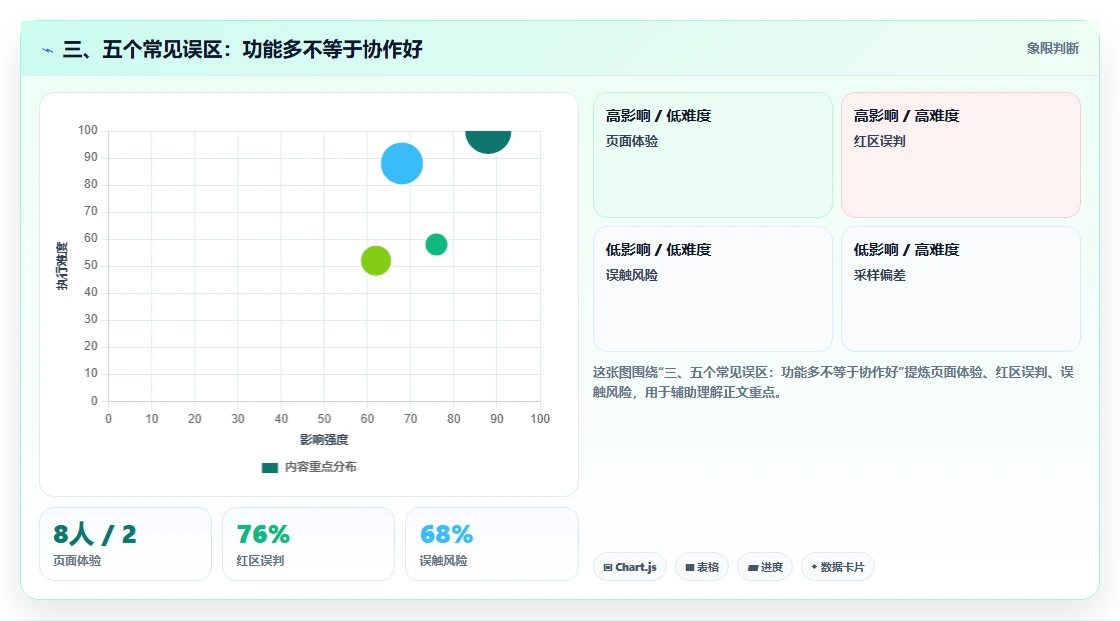This screenshot has height=621, width=1120.
Task: Click the dark green legend color box
Action: [269, 468]
